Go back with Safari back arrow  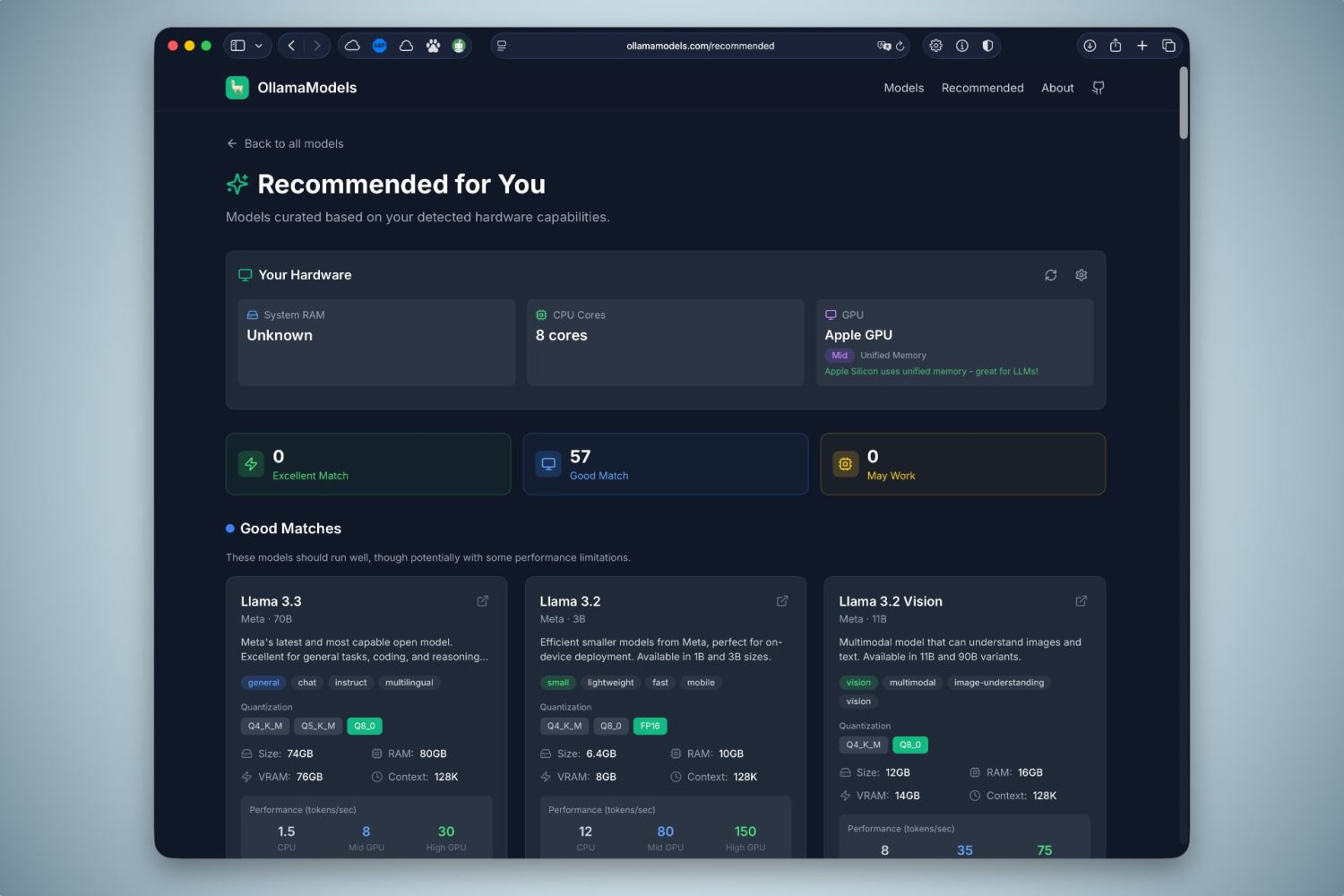tap(291, 46)
